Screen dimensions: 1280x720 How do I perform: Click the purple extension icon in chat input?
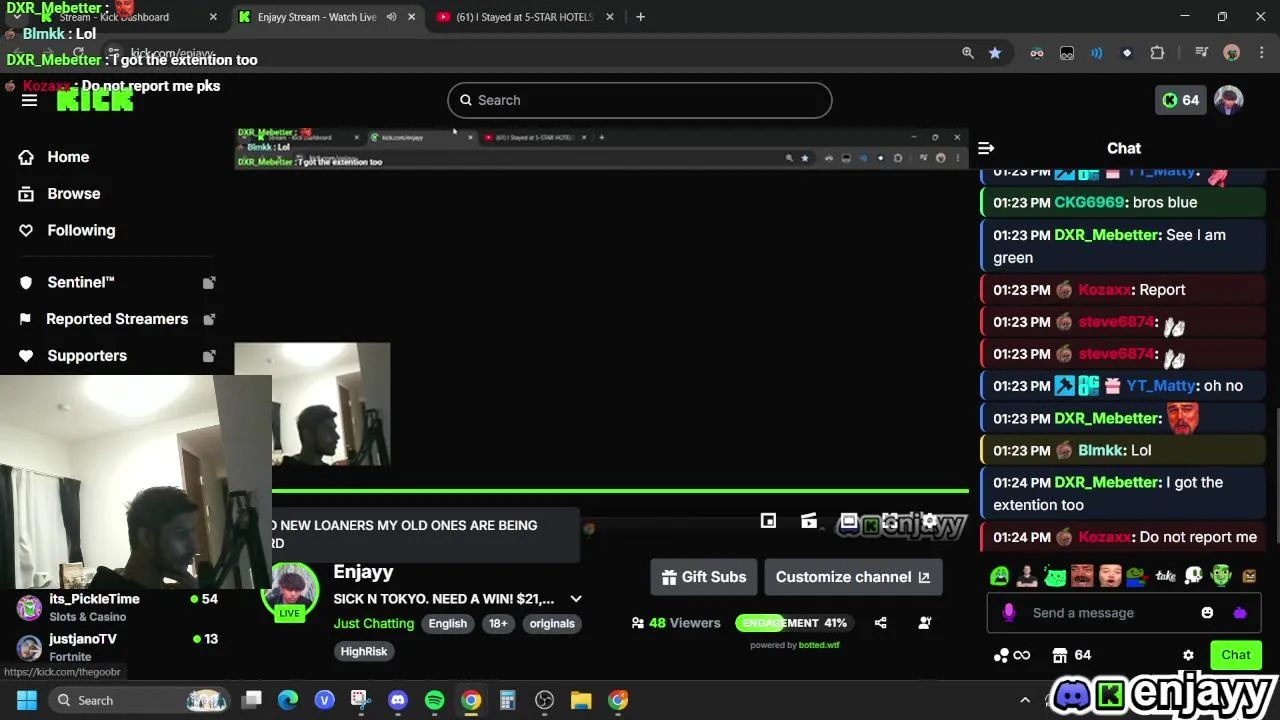tap(1240, 613)
